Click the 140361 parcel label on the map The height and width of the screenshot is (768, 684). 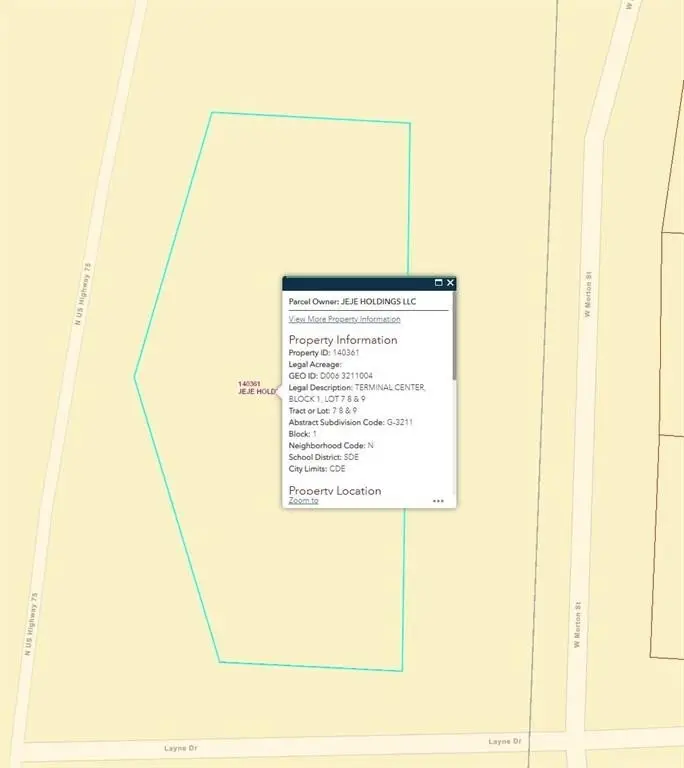[x=249, y=384]
